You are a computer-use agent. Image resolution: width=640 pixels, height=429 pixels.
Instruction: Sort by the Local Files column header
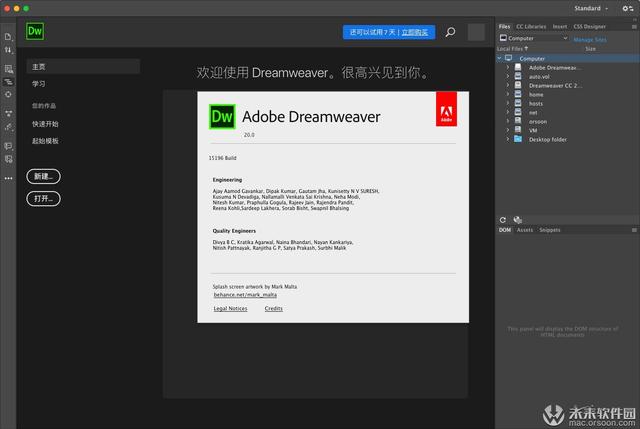coord(512,49)
